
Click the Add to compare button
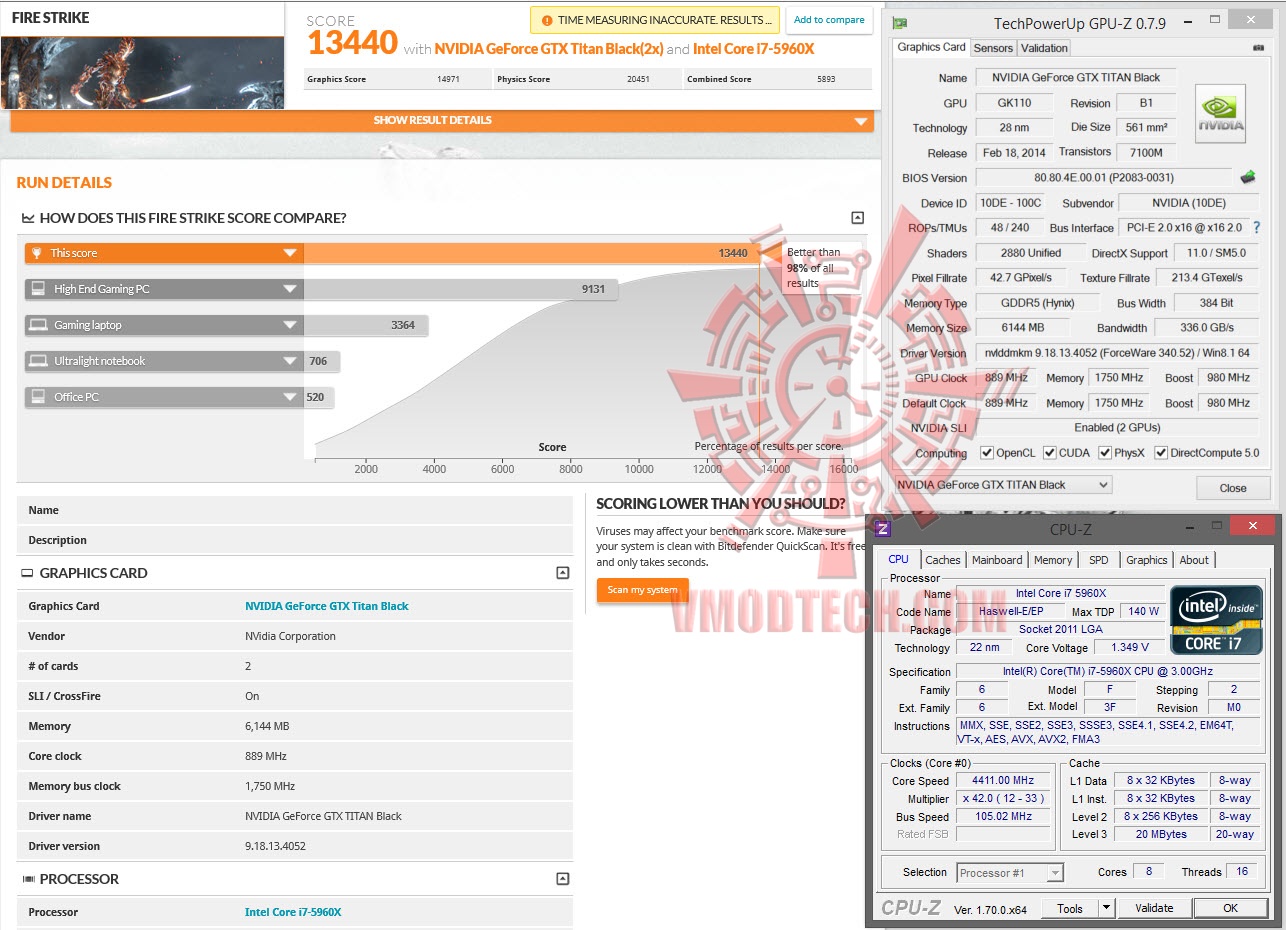pyautogui.click(x=829, y=20)
